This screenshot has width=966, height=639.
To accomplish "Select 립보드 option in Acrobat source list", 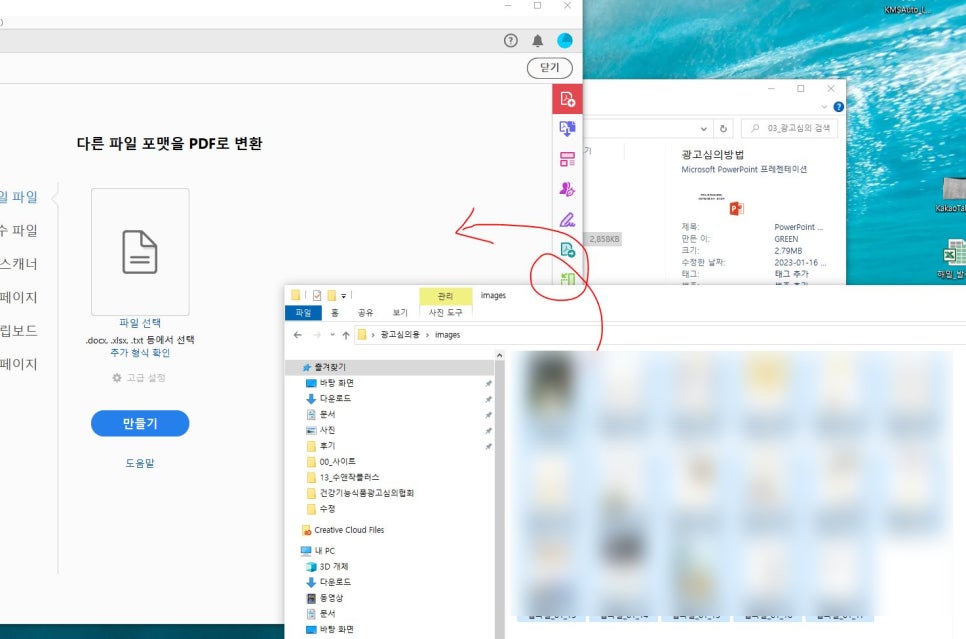I will click(18, 330).
